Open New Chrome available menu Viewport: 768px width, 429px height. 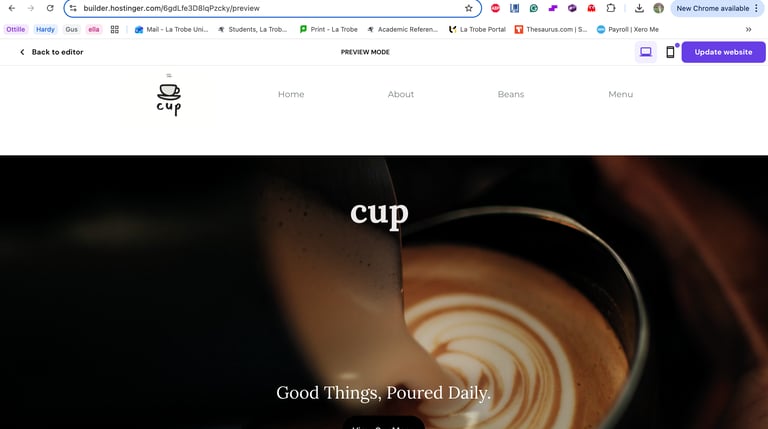click(717, 8)
